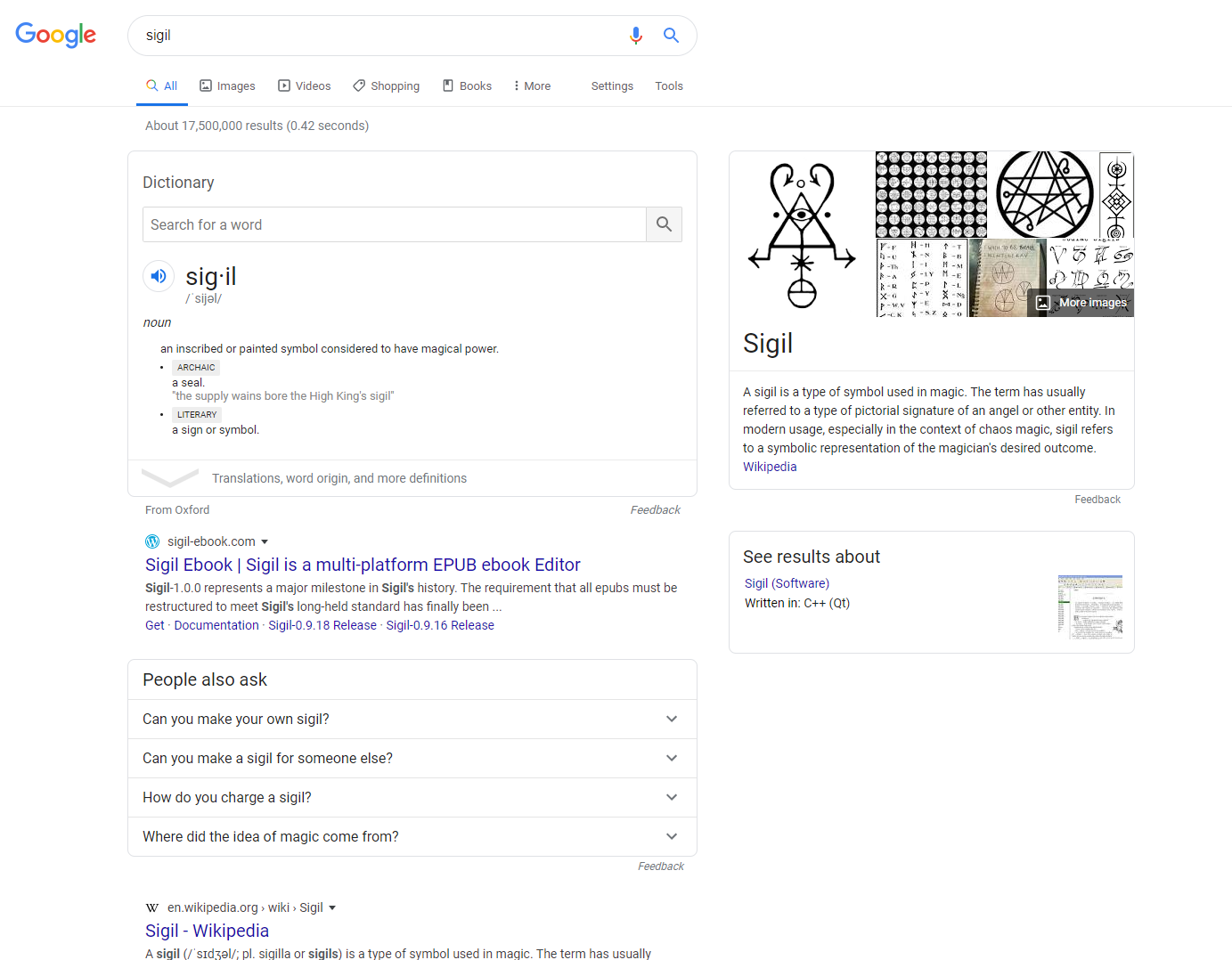Focus the 'Search for a word' field

click(395, 224)
